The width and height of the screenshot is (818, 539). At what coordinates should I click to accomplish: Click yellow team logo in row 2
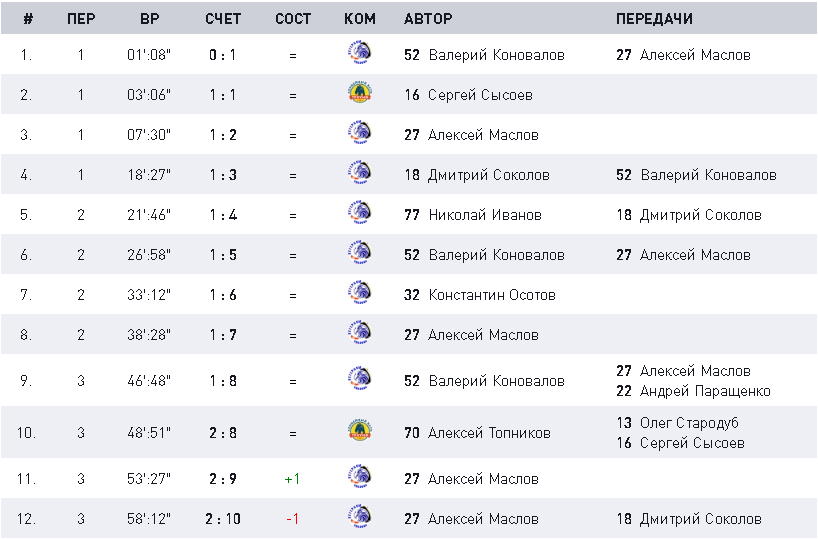359,92
